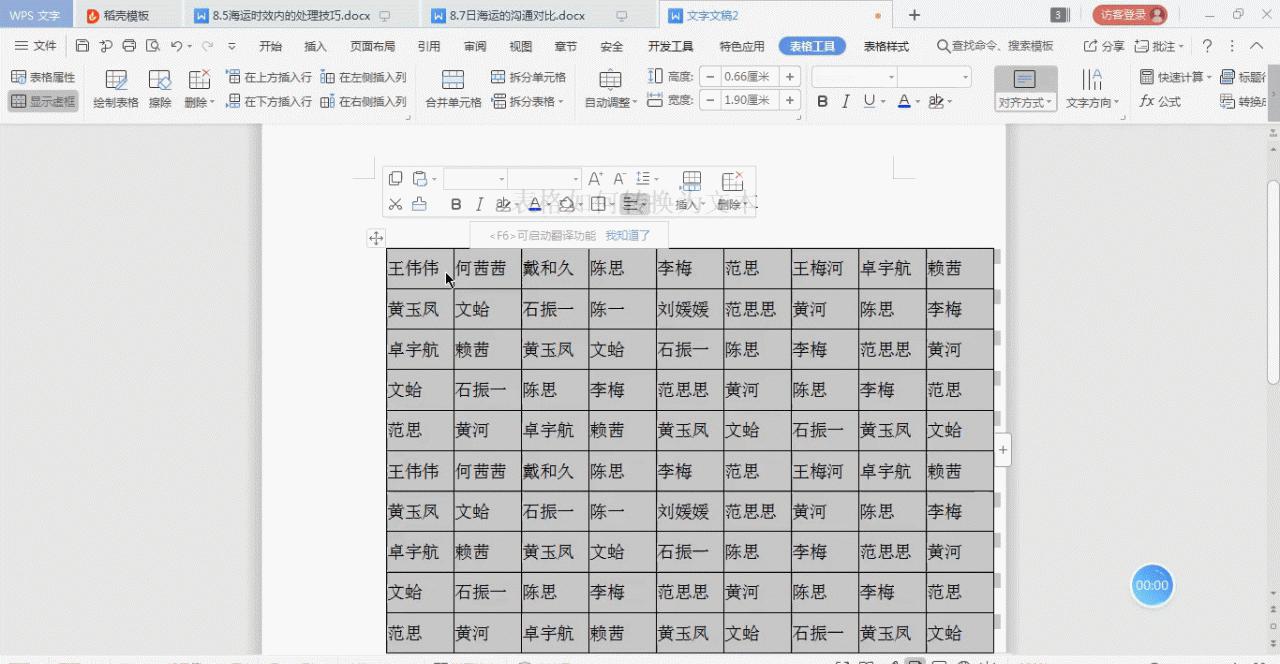Click the Copy icon in floating mini toolbar
1280x664 pixels.
[x=395, y=178]
